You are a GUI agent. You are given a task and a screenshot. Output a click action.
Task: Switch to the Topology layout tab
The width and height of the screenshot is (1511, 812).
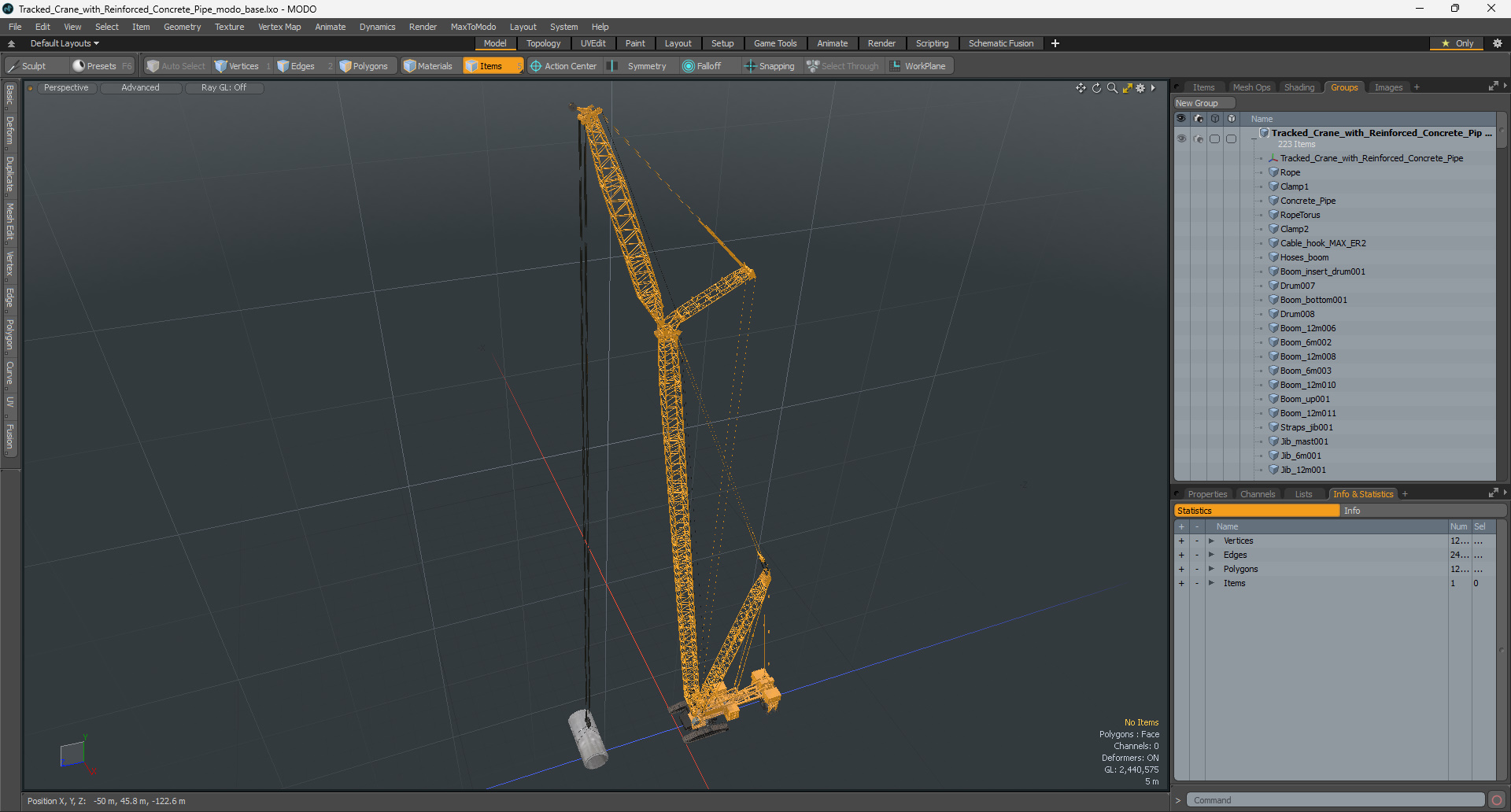pyautogui.click(x=543, y=43)
